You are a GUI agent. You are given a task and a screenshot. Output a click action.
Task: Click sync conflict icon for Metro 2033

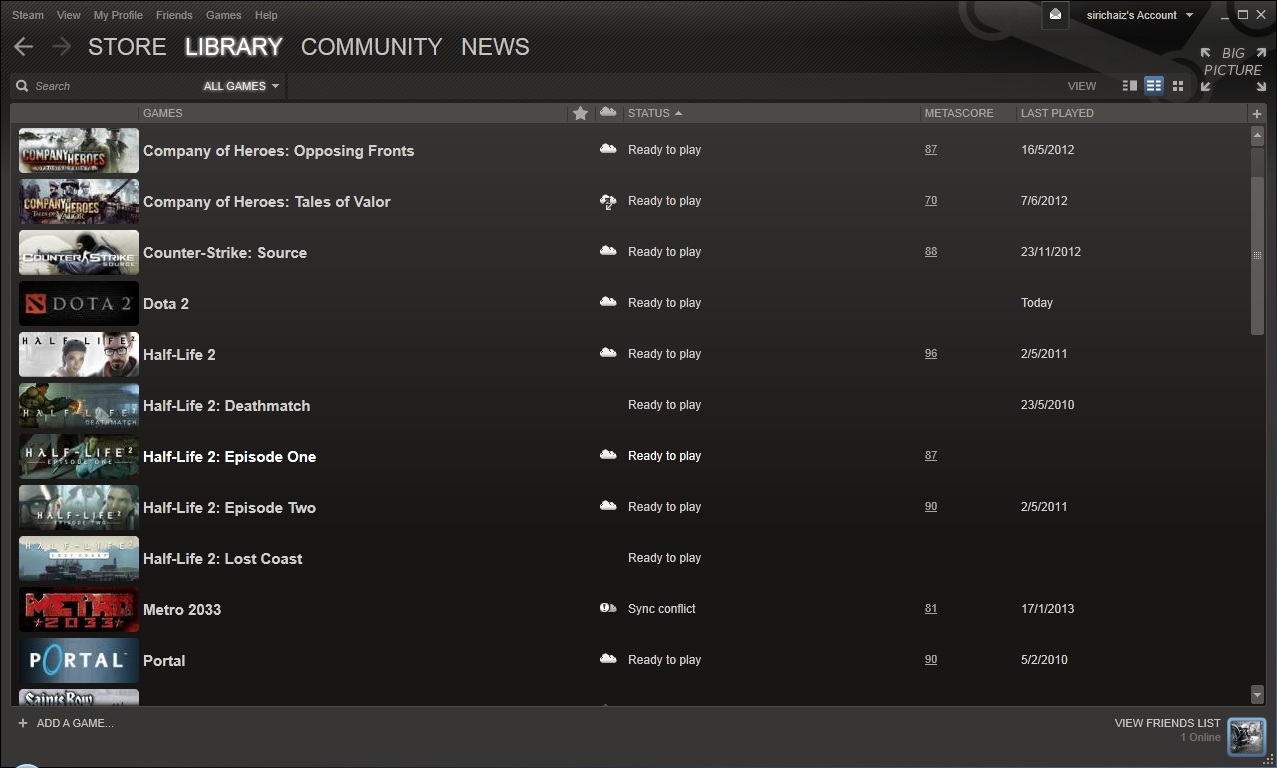(x=608, y=608)
